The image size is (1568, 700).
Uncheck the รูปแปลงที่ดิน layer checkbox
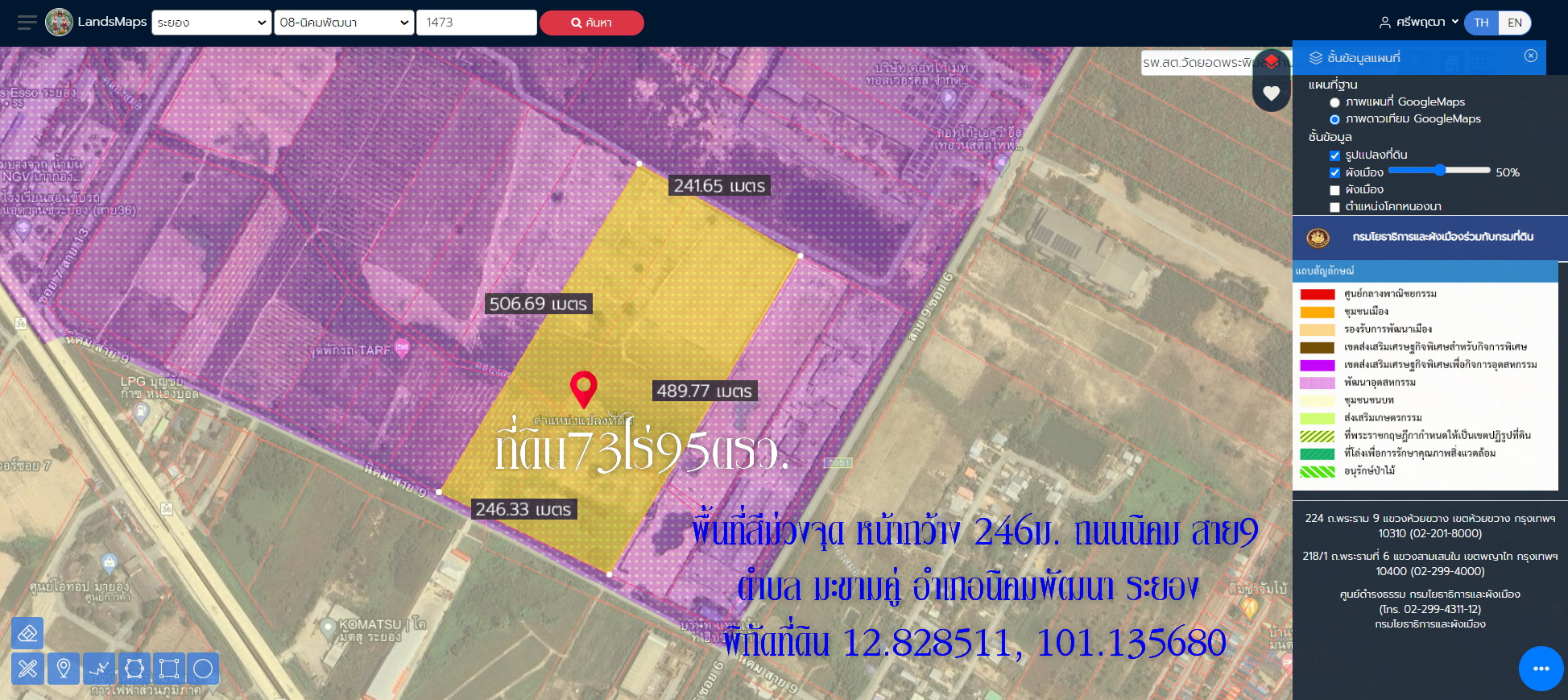(x=1334, y=155)
